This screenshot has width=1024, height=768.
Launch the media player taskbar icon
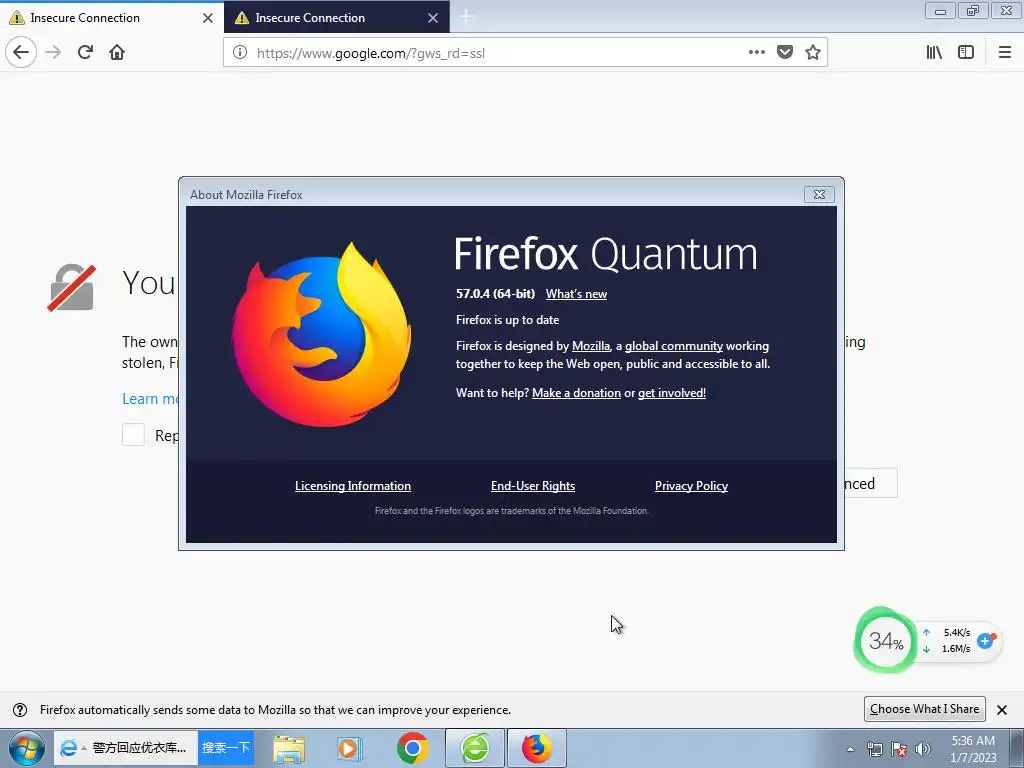348,748
